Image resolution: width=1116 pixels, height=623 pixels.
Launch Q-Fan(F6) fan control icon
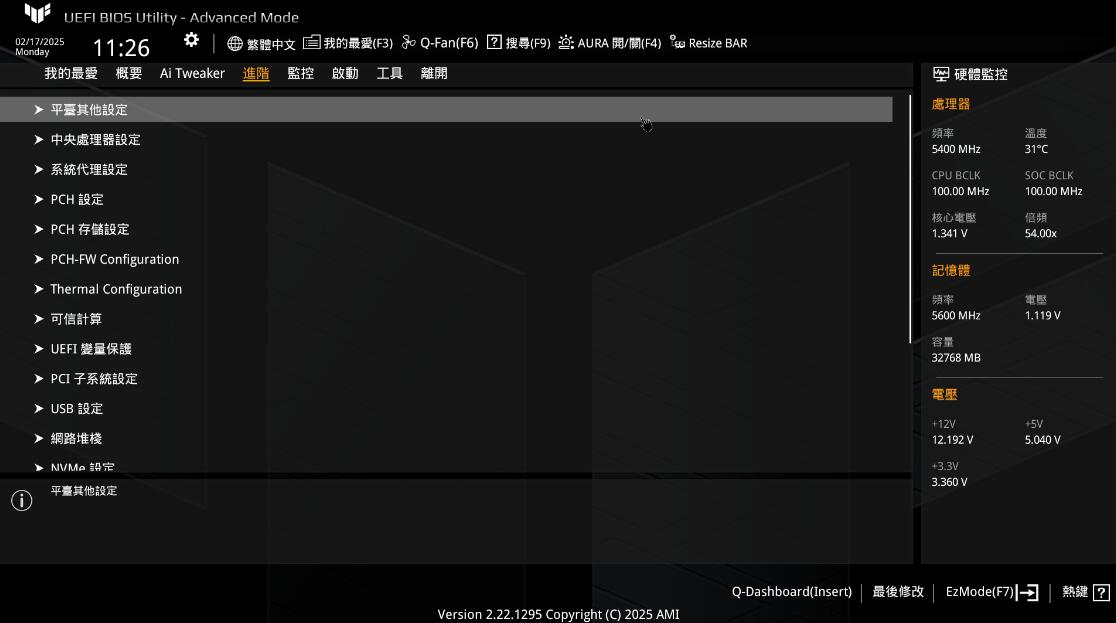tap(408, 43)
